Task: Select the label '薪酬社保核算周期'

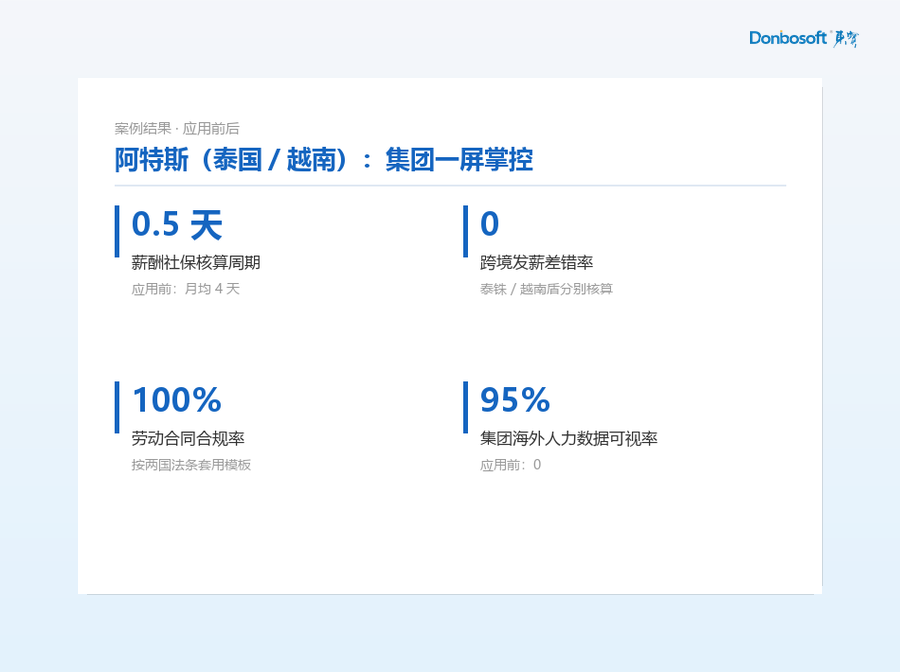Action: tap(196, 263)
